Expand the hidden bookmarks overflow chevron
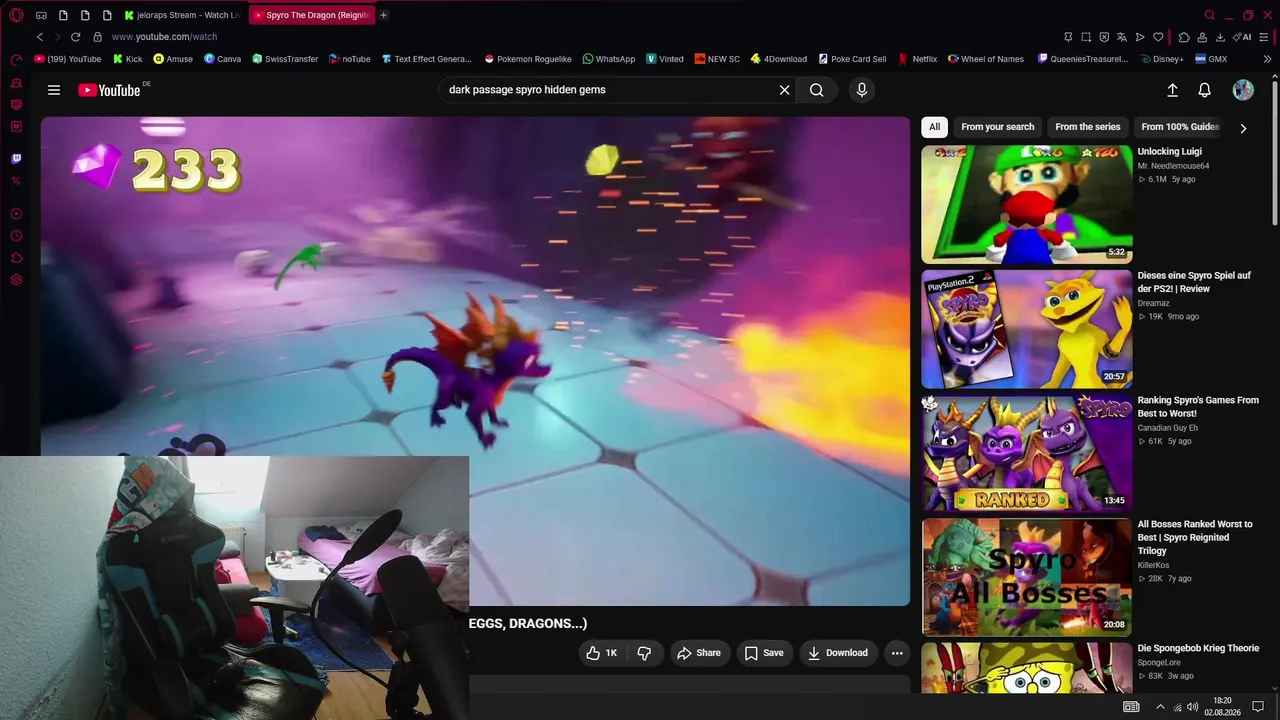This screenshot has width=1280, height=720. click(x=1267, y=59)
